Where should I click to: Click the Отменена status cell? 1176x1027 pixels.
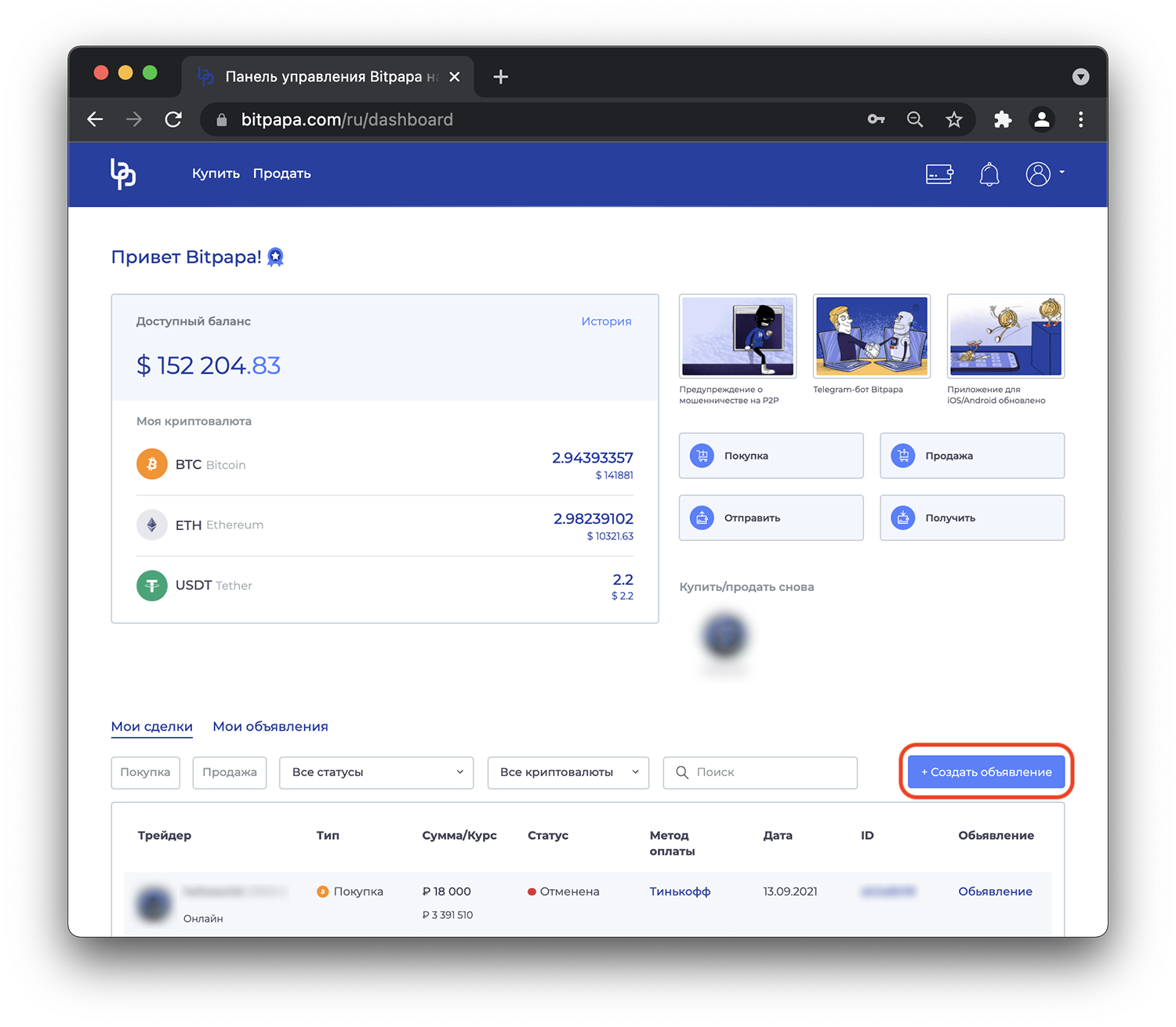pyautogui.click(x=564, y=891)
